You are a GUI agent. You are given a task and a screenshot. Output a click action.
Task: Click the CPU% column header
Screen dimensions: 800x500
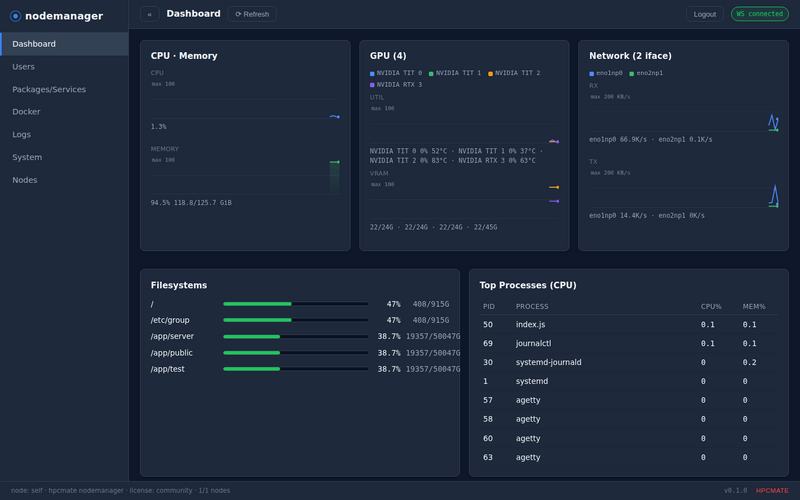pyautogui.click(x=711, y=307)
